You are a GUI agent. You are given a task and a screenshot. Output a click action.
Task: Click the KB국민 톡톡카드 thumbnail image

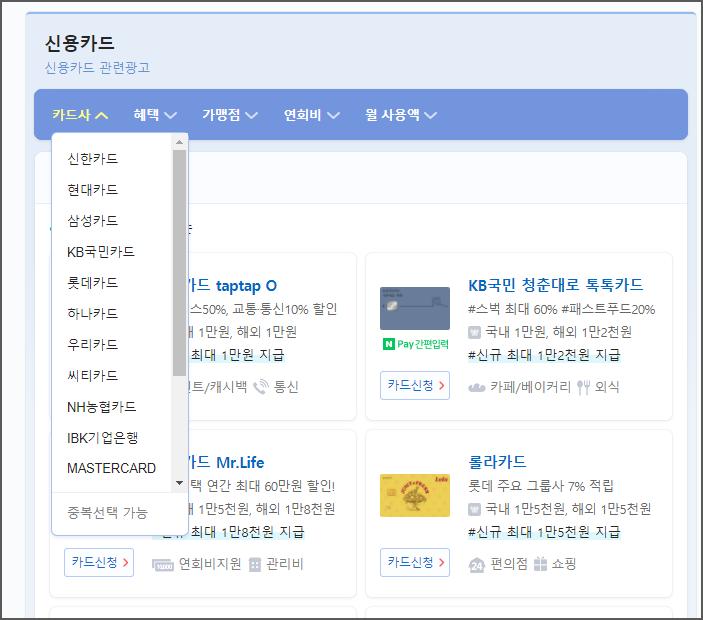point(415,308)
